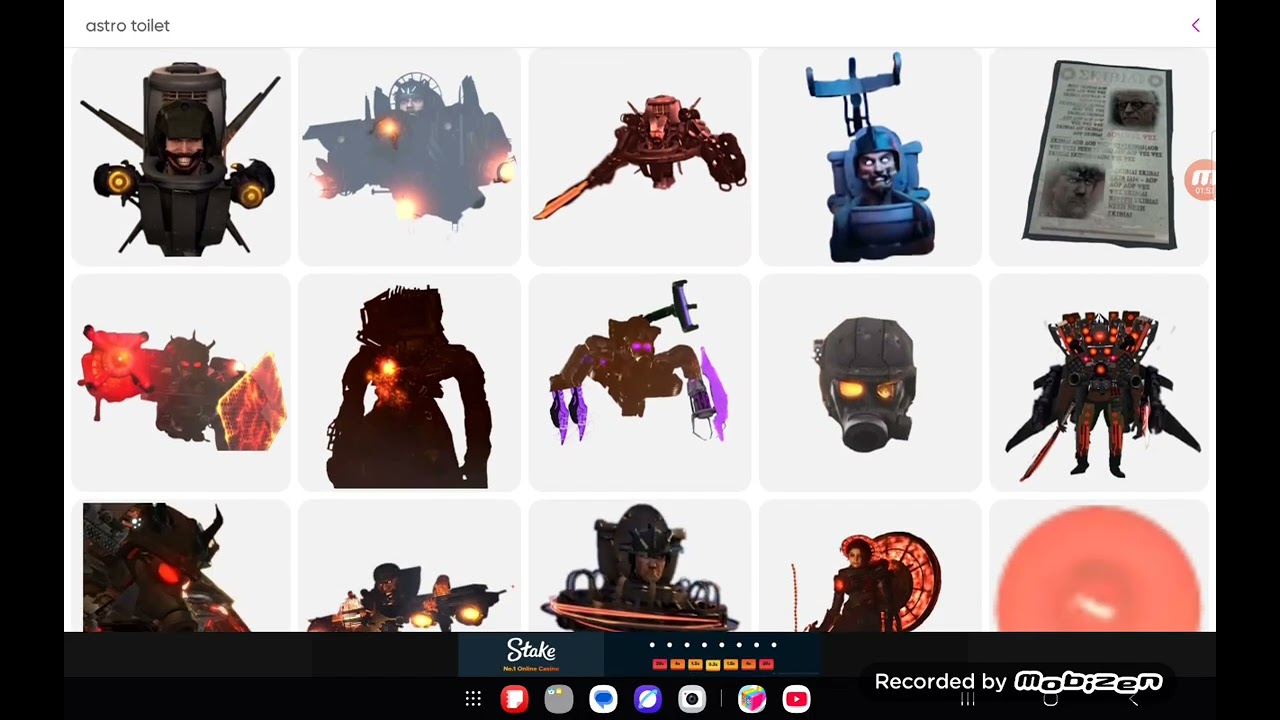Screen dimensions: 1280x720
Task: Tap the orange Mobizen recording bubble
Action: [x=1200, y=181]
